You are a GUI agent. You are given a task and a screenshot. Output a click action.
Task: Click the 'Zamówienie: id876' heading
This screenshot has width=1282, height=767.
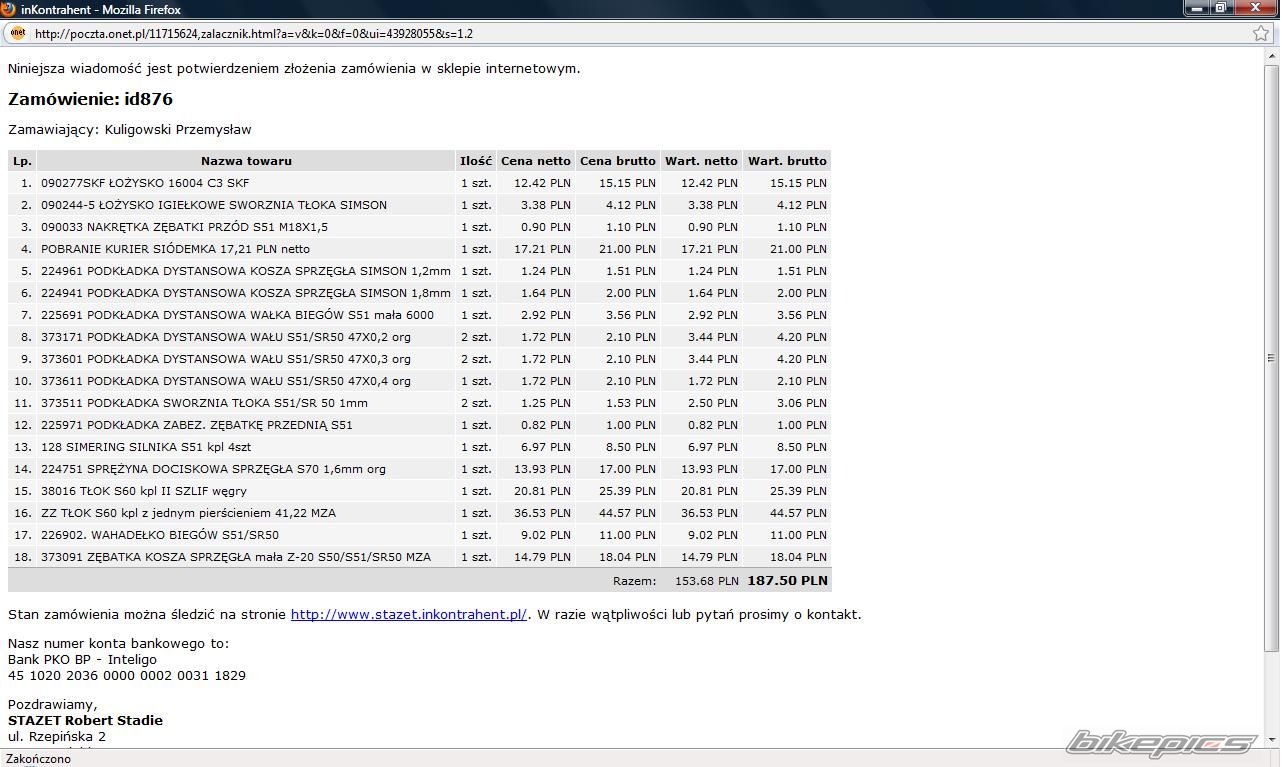click(90, 99)
